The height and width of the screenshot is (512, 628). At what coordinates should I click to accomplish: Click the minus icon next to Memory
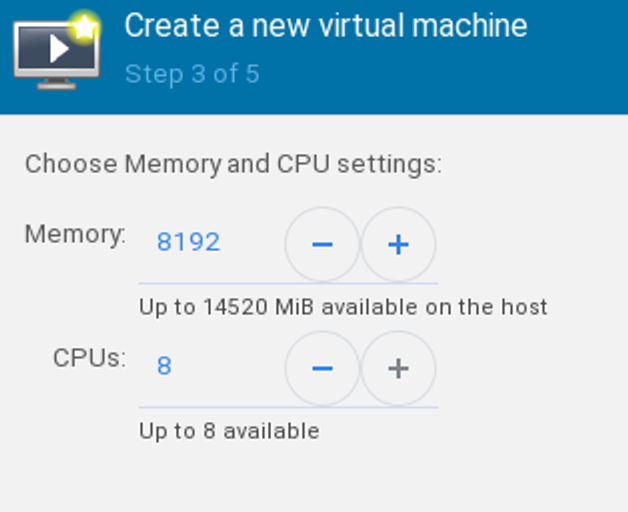point(322,244)
